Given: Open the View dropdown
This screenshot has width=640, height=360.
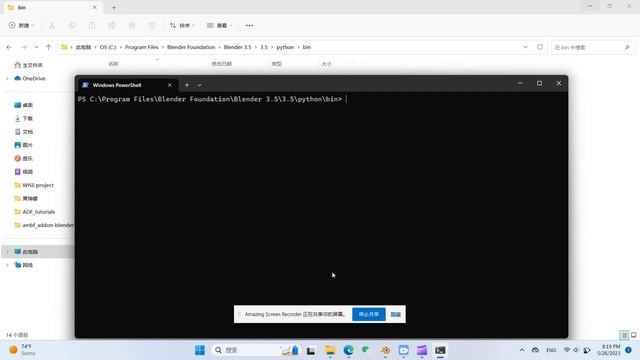Looking at the screenshot, I should 219,25.
